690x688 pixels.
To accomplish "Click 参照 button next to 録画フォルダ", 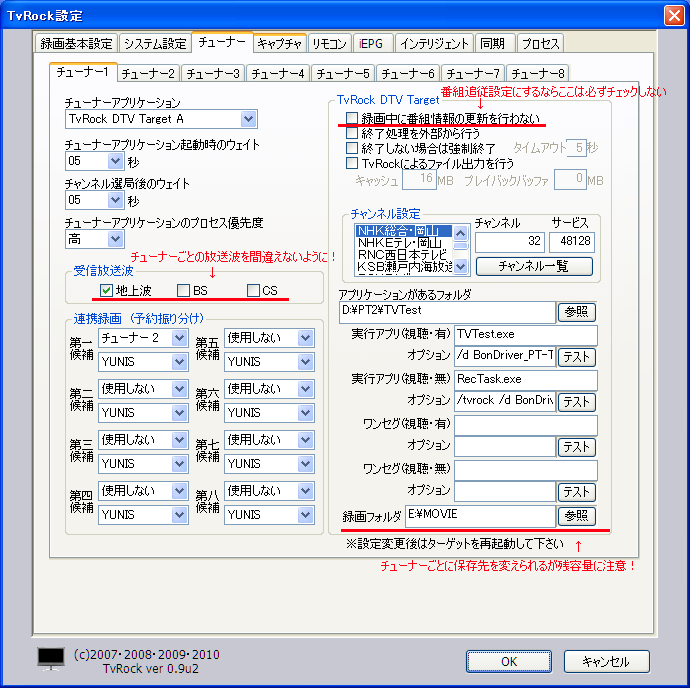I will (576, 516).
